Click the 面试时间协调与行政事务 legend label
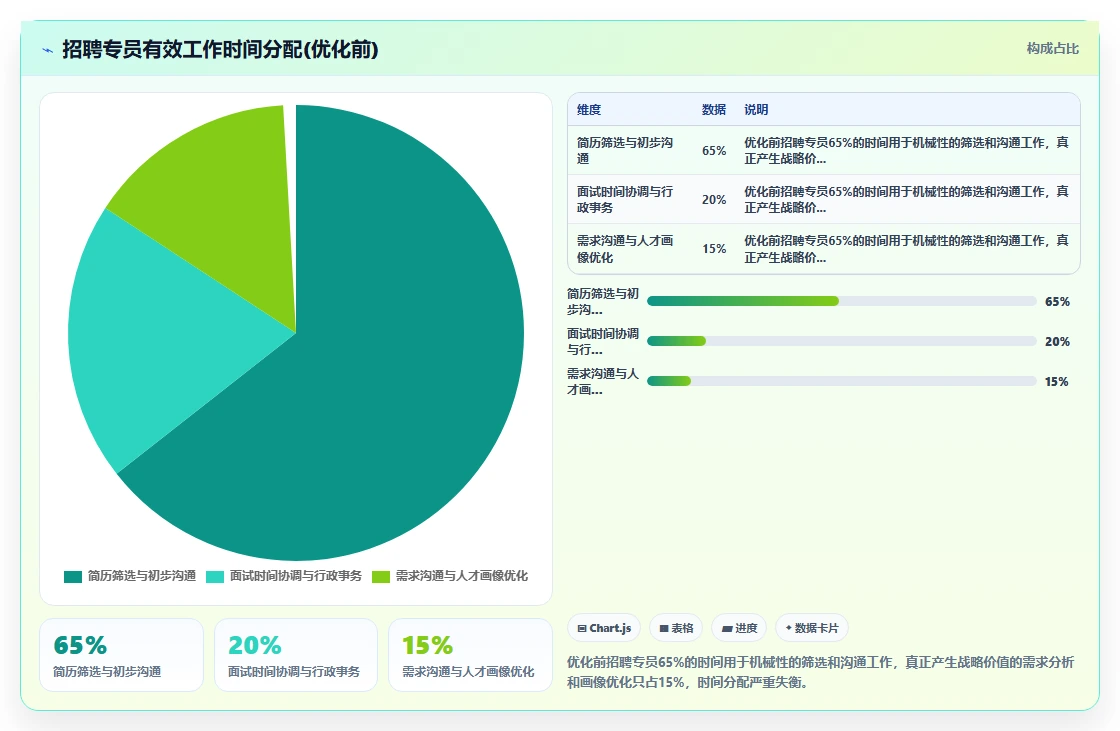Image resolution: width=1120 pixels, height=731 pixels. 296,576
